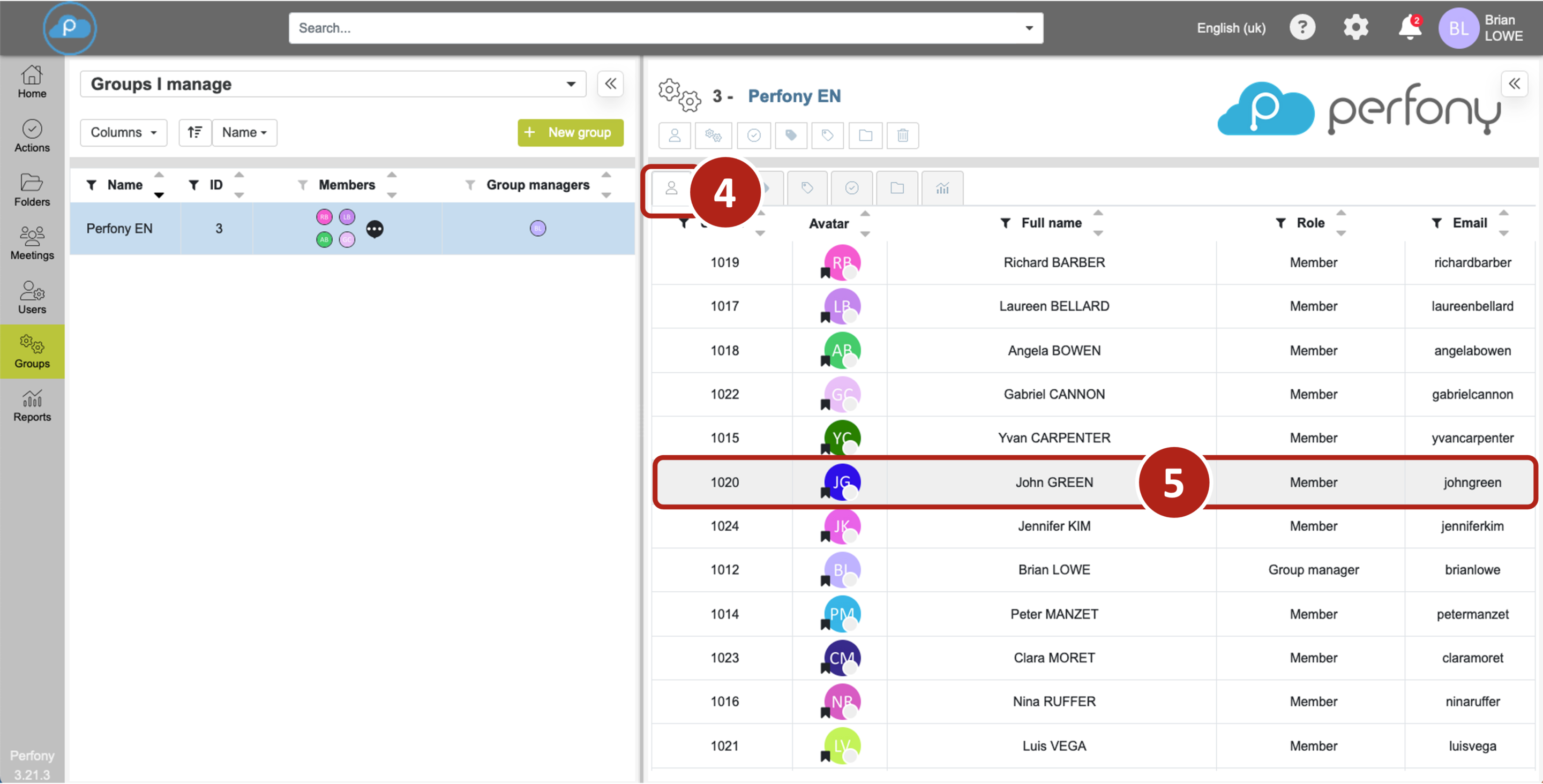Change the English (uk) language selector
Image resolution: width=1543 pixels, height=784 pixels.
(1231, 28)
